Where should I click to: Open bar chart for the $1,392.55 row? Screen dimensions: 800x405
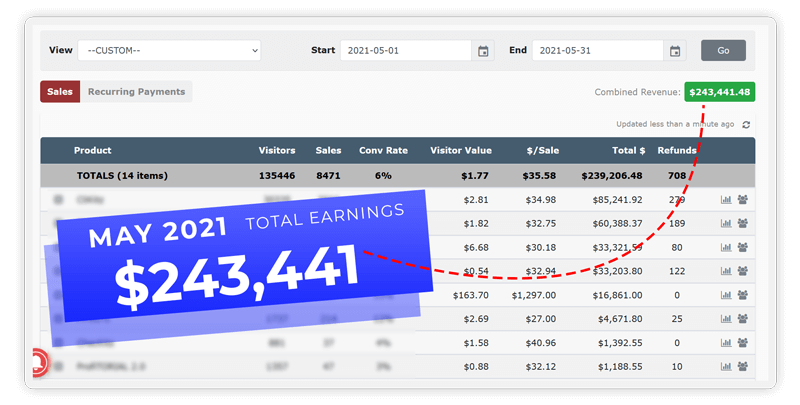[726, 343]
